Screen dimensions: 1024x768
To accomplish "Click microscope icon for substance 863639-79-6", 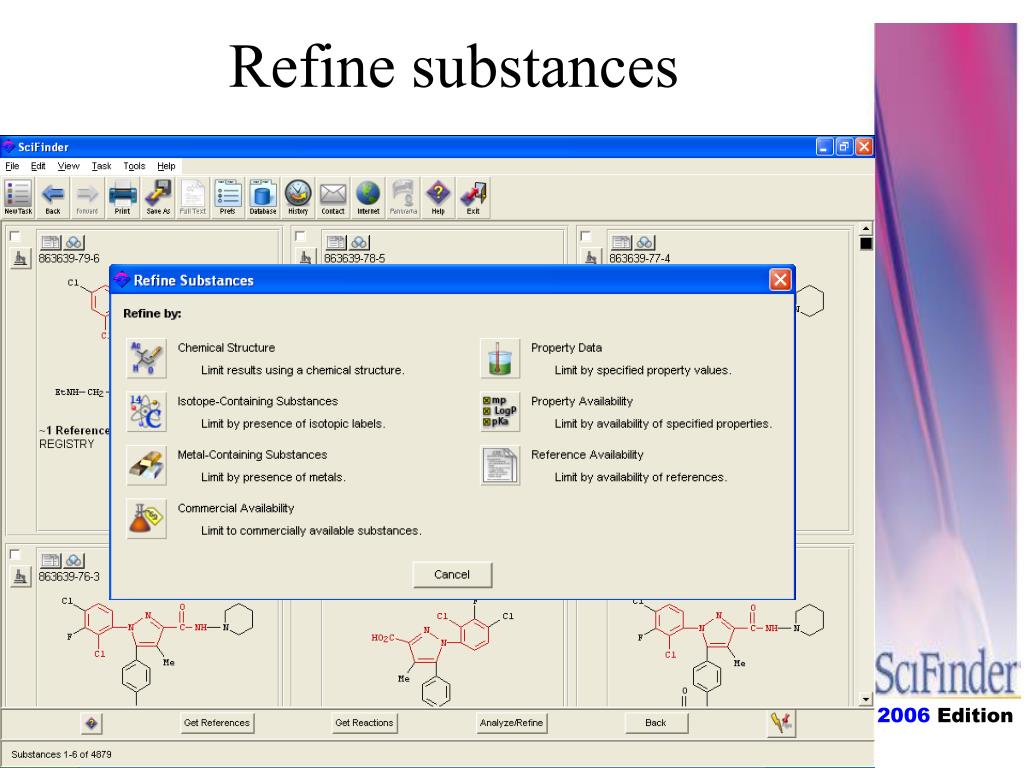I will [20, 259].
